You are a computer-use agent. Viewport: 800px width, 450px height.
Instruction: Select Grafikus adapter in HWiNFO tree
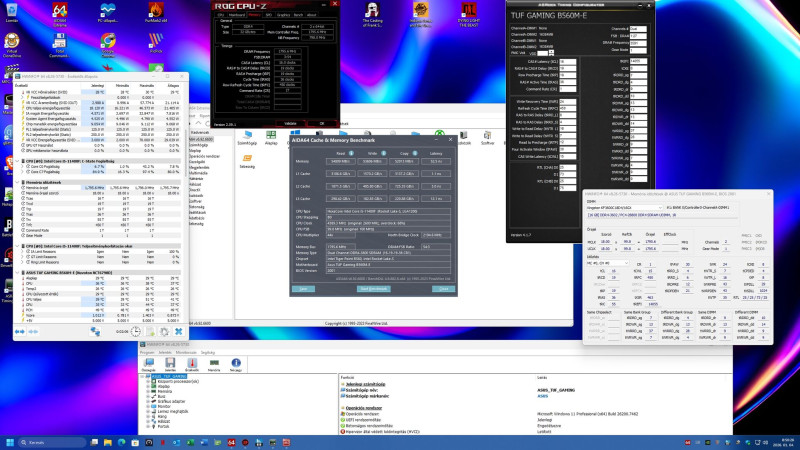point(171,402)
